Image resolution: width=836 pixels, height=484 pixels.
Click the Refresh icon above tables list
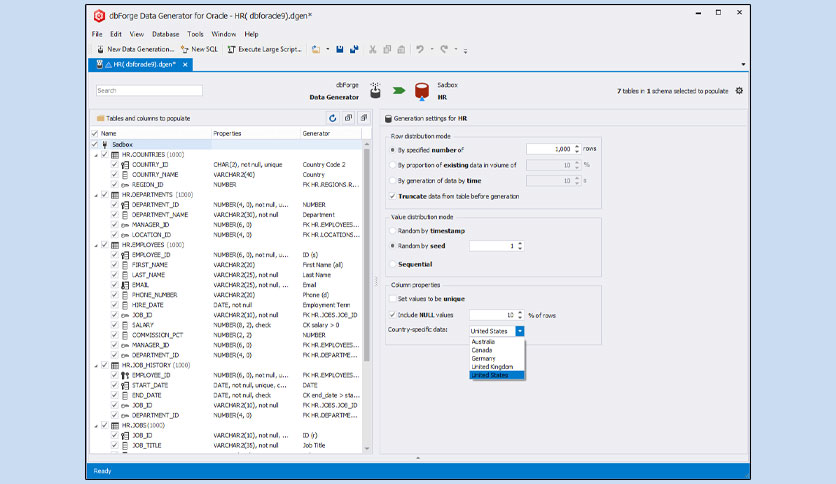click(333, 118)
